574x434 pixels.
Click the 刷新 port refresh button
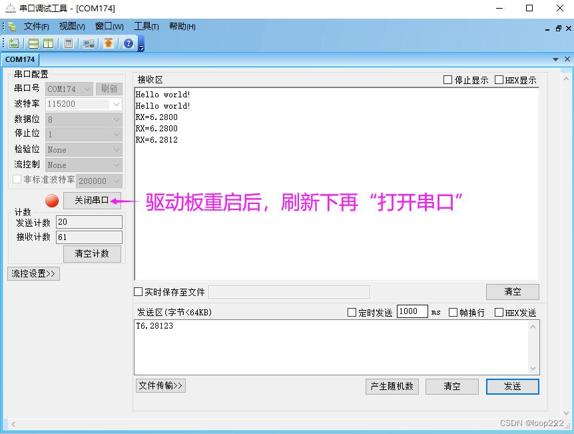tap(109, 89)
